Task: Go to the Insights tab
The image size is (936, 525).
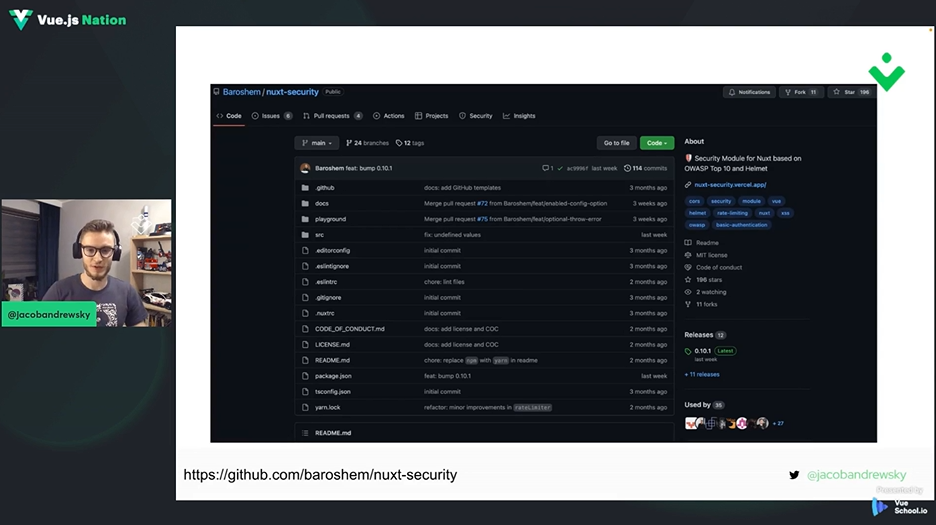Action: [x=520, y=116]
